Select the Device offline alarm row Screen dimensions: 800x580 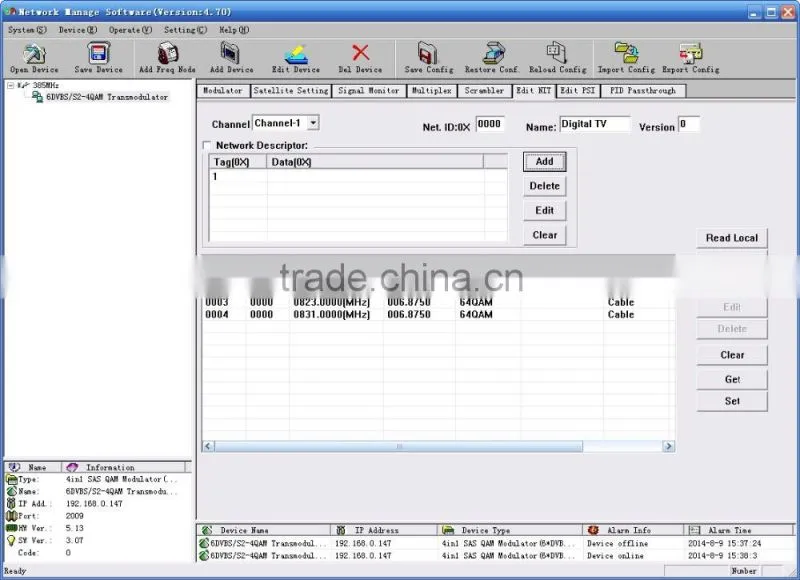tap(495, 543)
